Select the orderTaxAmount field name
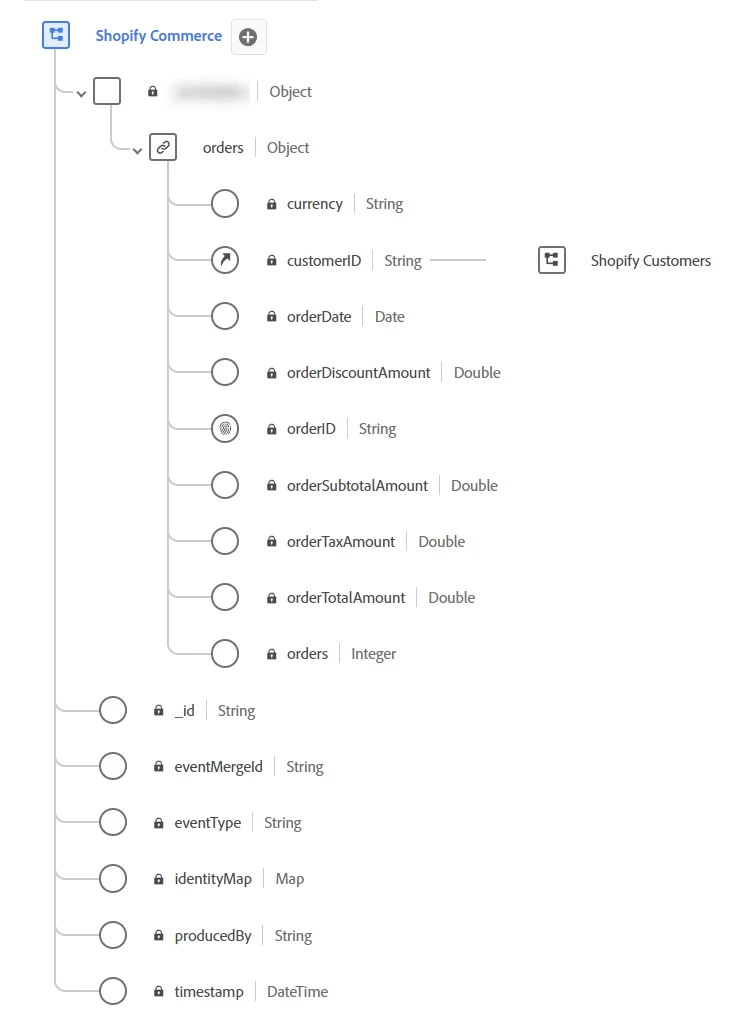This screenshot has width=756, height=1028. click(341, 542)
